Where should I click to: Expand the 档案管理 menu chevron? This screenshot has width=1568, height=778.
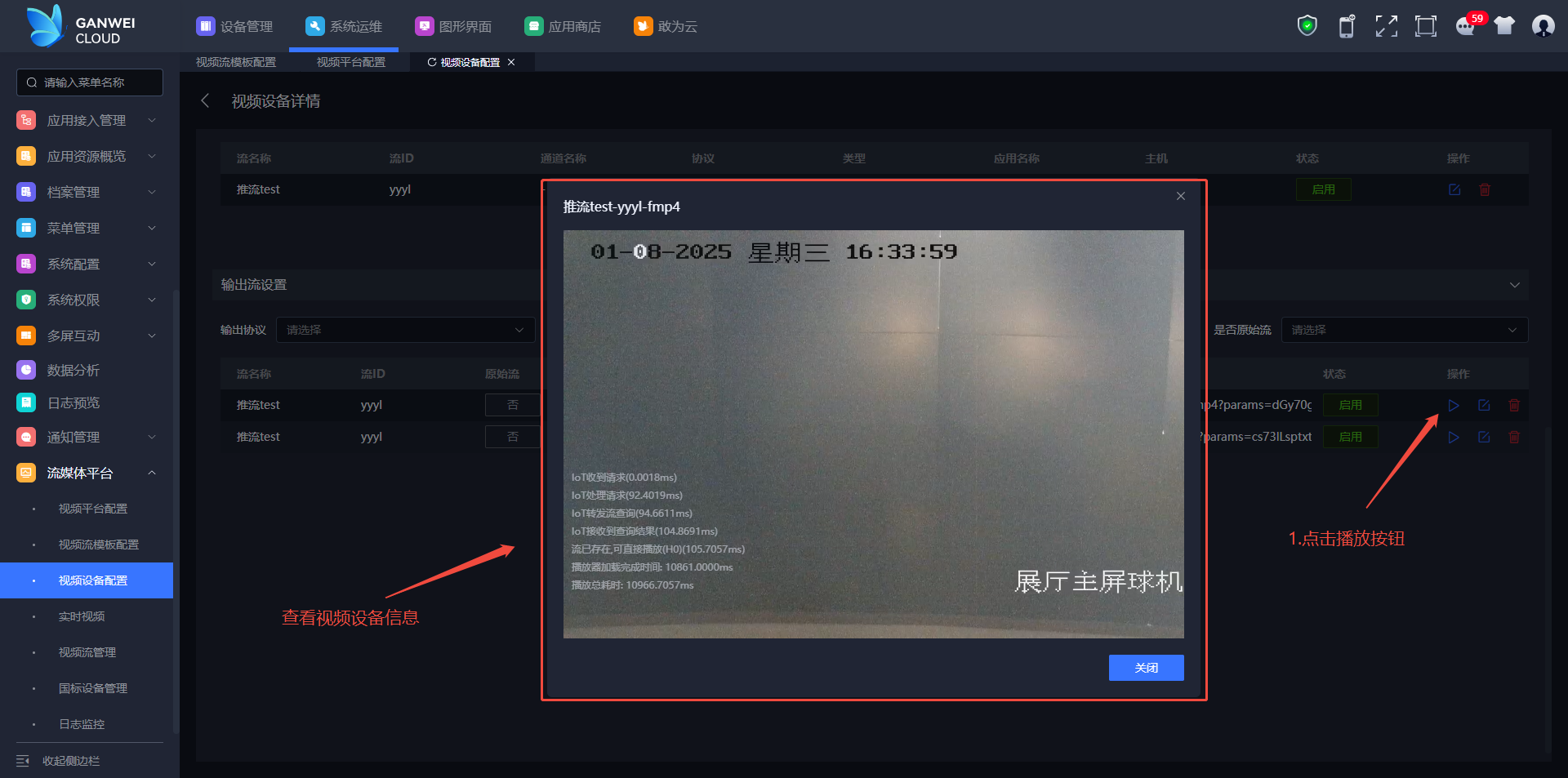pyautogui.click(x=152, y=192)
